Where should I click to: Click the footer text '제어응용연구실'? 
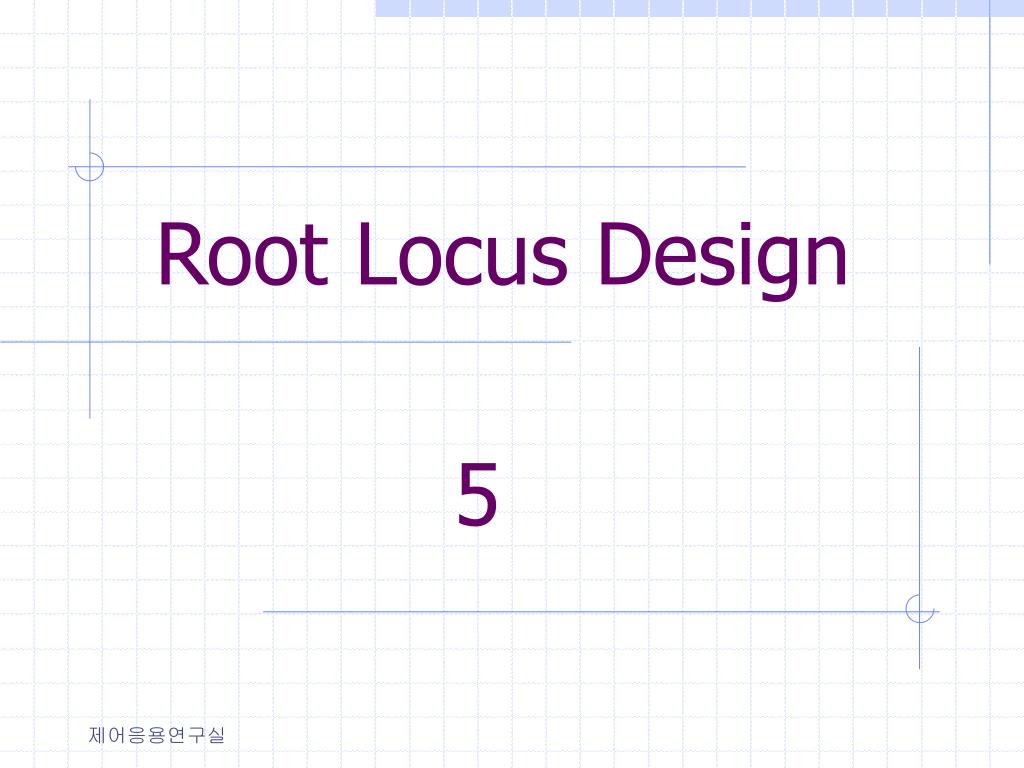[157, 735]
